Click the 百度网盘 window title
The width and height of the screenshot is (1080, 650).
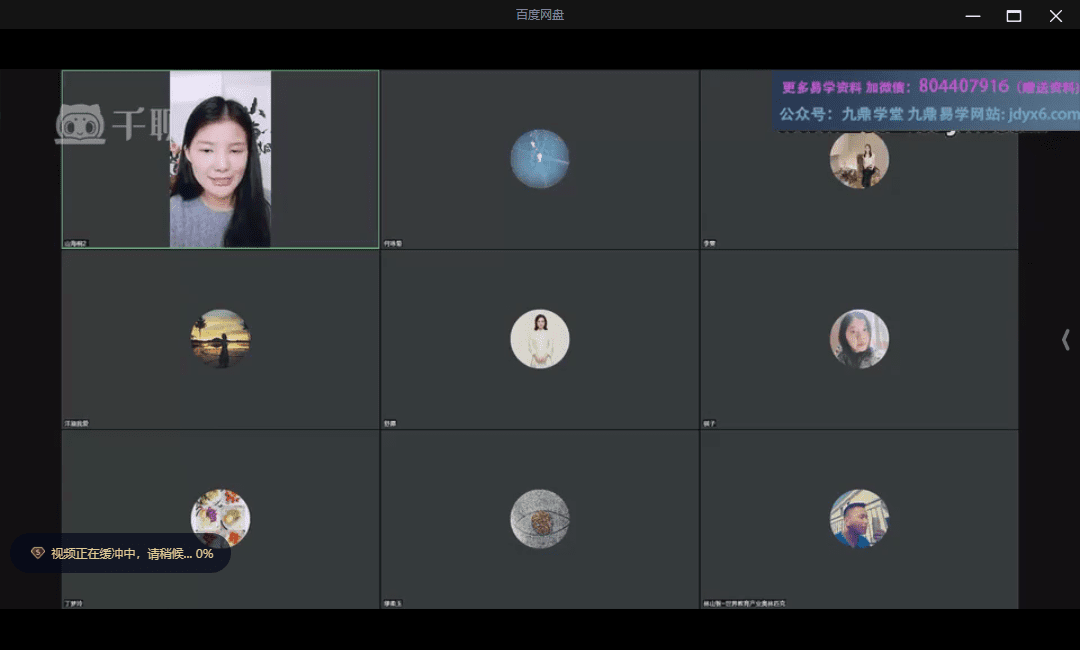pyautogui.click(x=540, y=14)
